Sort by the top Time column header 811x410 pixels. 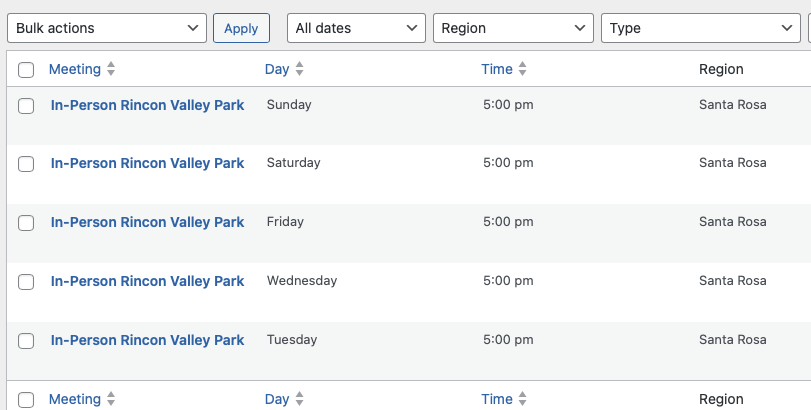(497, 70)
